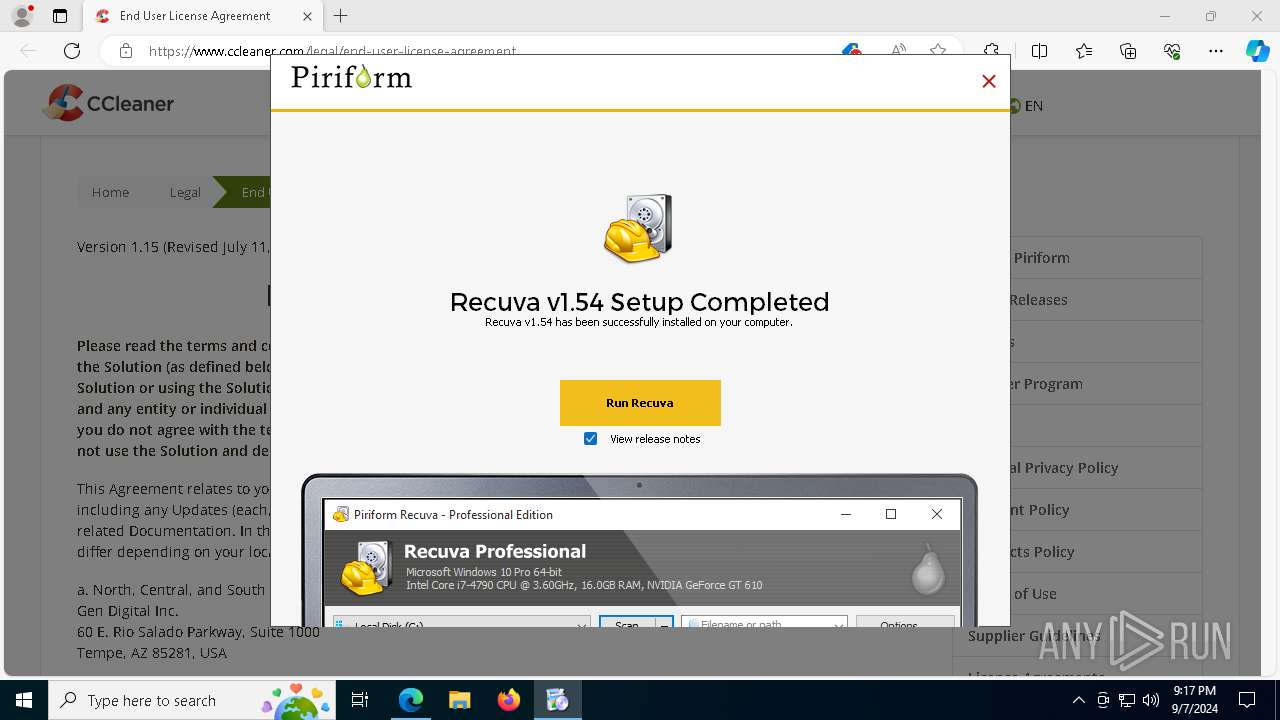Go to the Home breadcrumb
The image size is (1280, 720).
click(x=110, y=192)
